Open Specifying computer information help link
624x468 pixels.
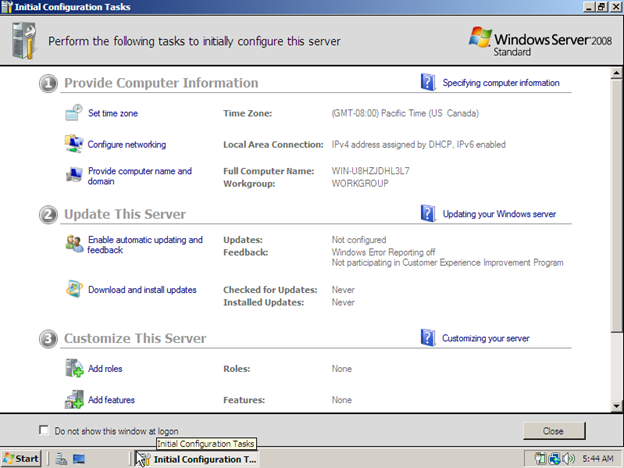[501, 82]
